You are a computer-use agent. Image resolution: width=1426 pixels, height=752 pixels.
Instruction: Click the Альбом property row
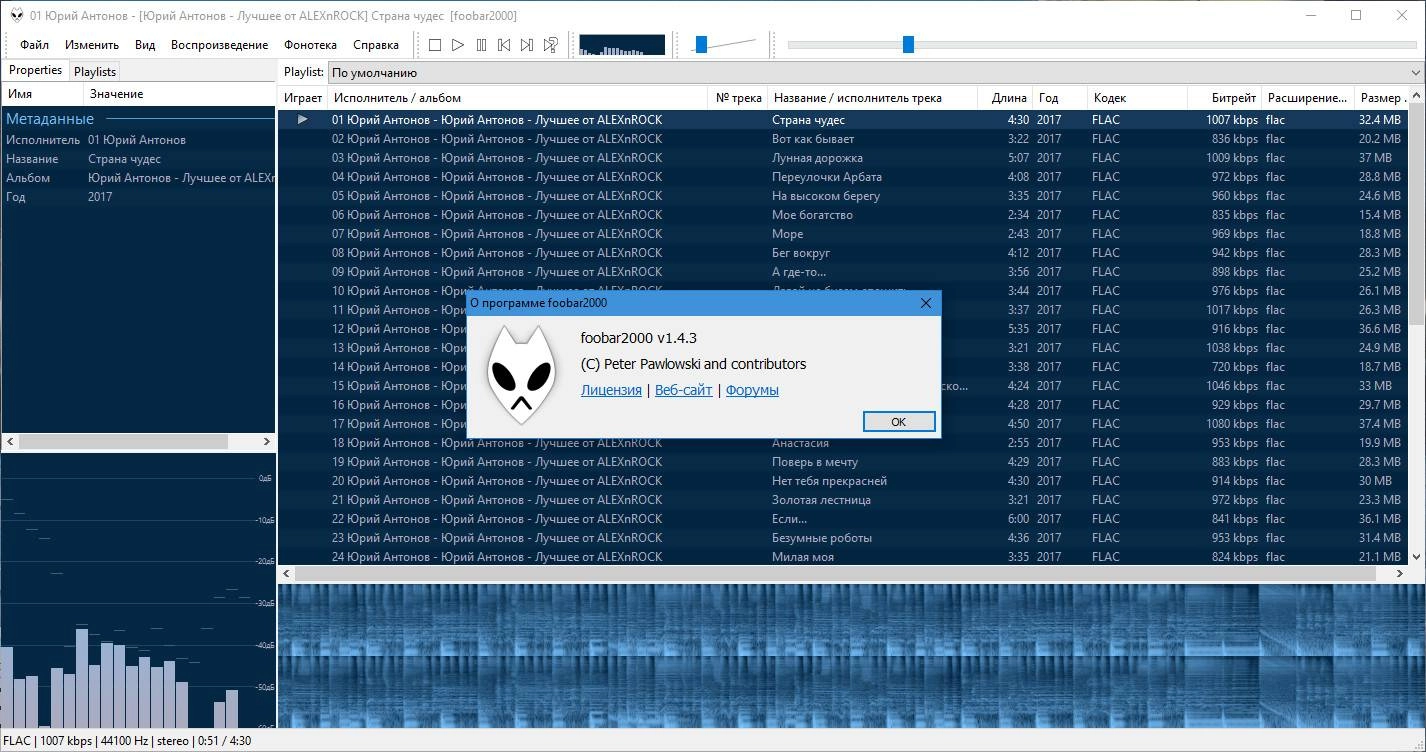click(x=138, y=178)
